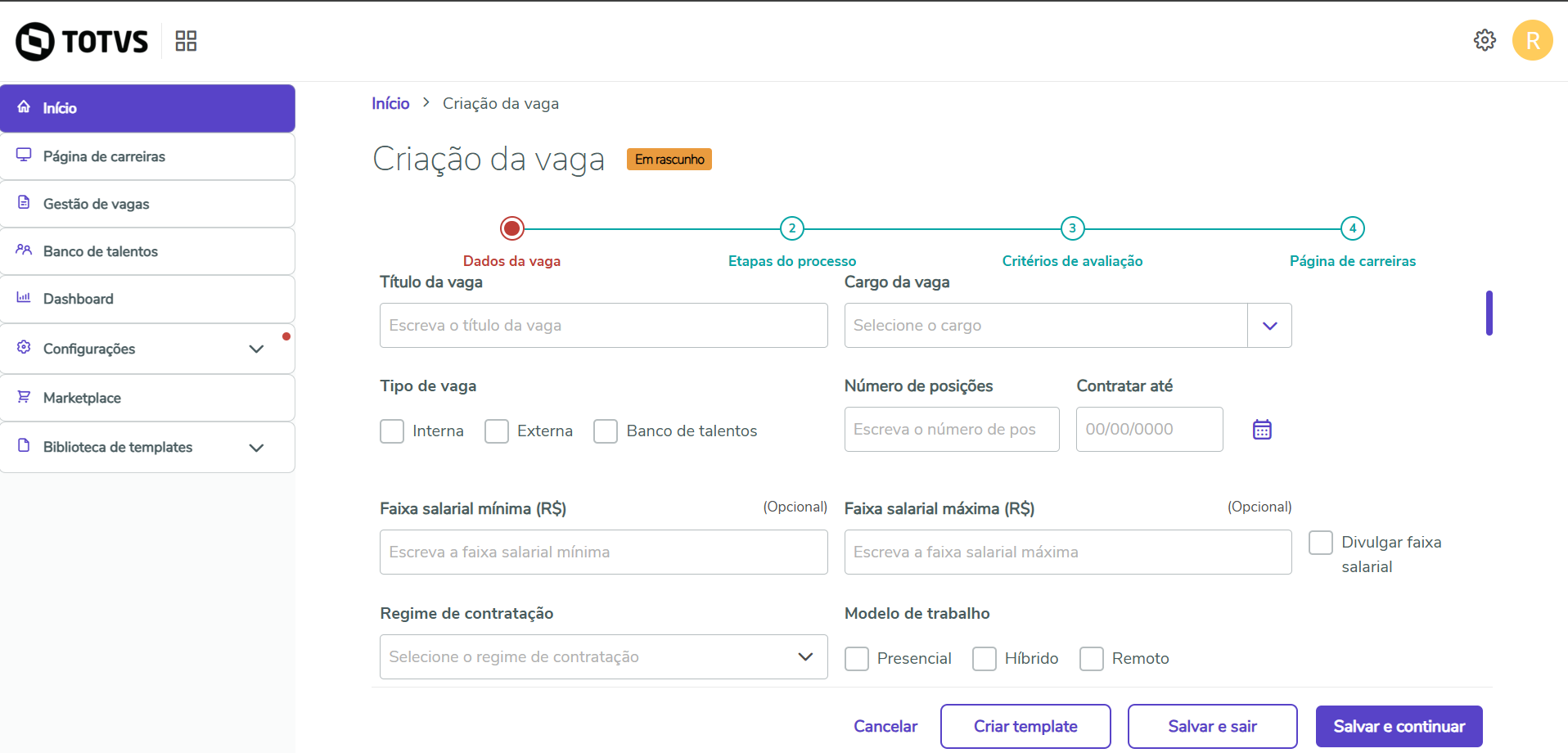Image resolution: width=1568 pixels, height=753 pixels.
Task: Tick the Remoto work model checkbox
Action: [1092, 659]
